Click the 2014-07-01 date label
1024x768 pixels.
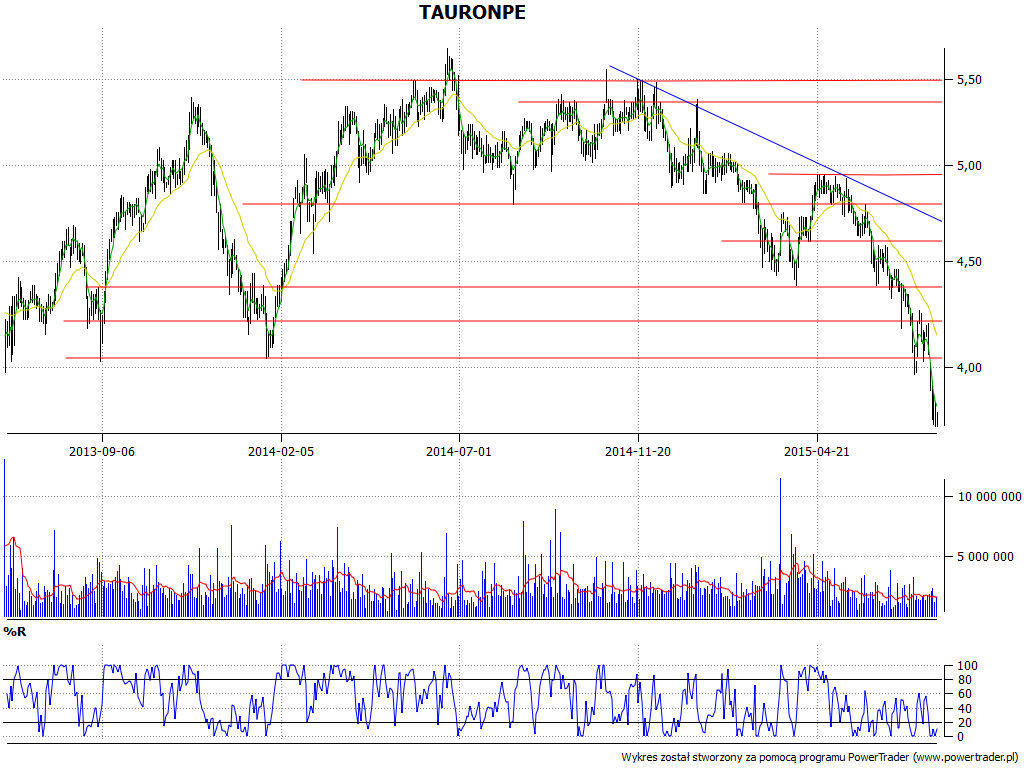pos(458,451)
